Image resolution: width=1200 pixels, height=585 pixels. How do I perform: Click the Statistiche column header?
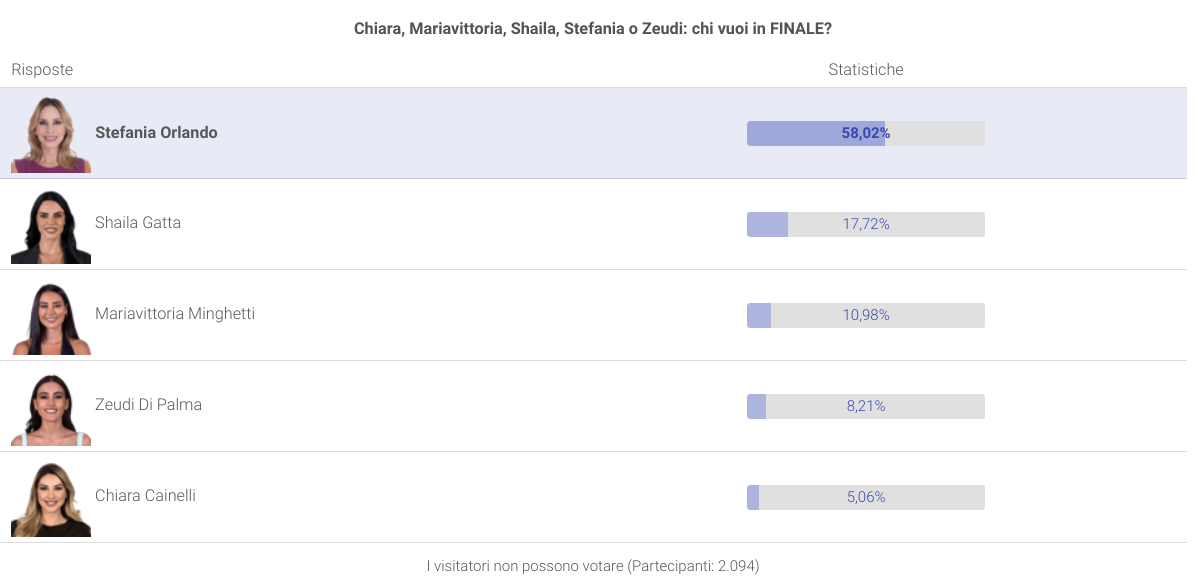pos(866,70)
